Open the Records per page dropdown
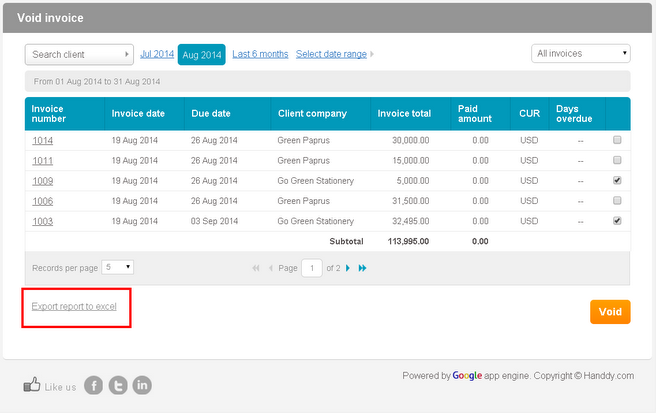This screenshot has width=656, height=413. pos(118,267)
